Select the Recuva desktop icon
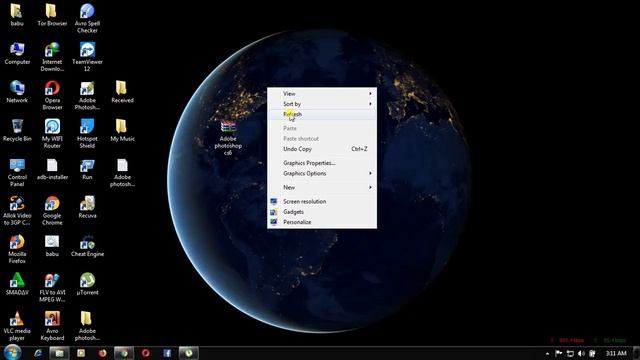The width and height of the screenshot is (640, 360). [87, 207]
